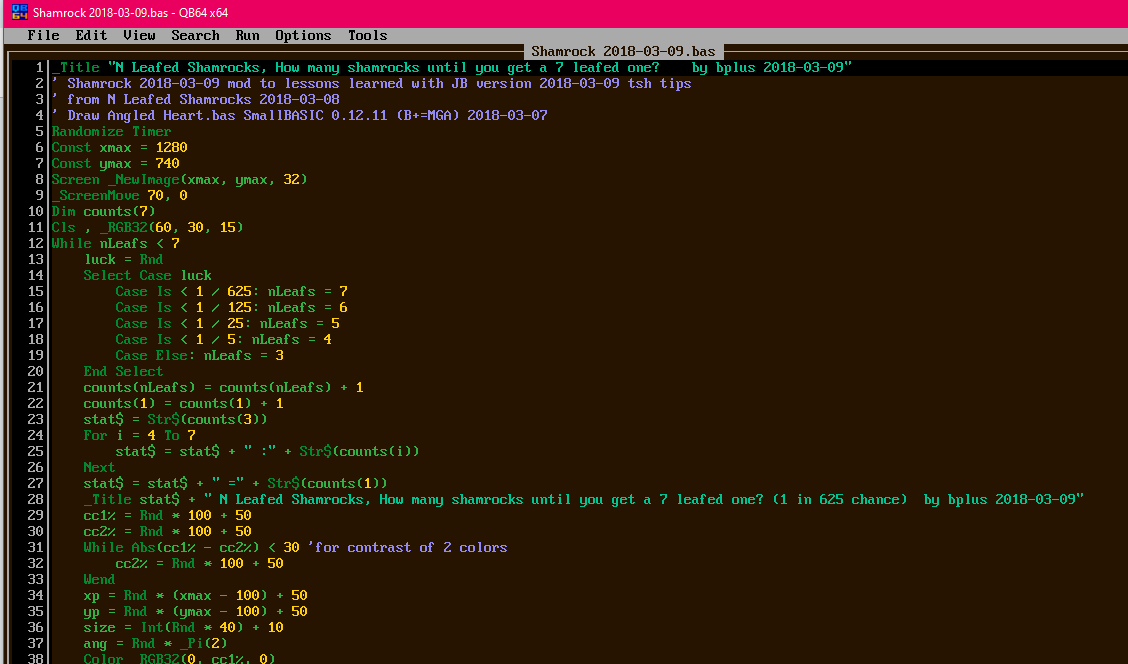Click the Select Case luck statement
The width and height of the screenshot is (1128, 664).
147,275
